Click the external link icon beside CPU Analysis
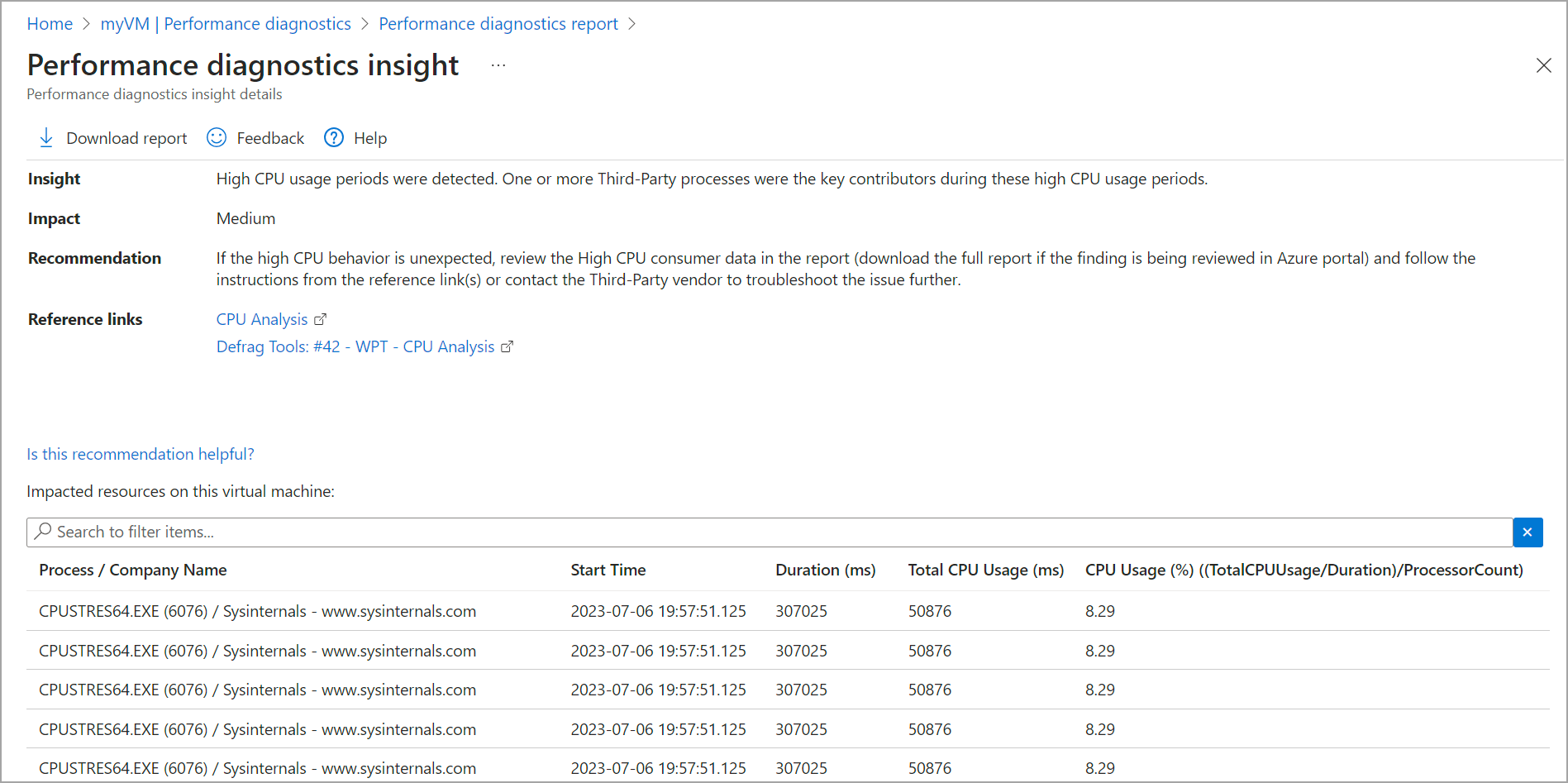Viewport: 1568px width, 783px height. [x=321, y=318]
